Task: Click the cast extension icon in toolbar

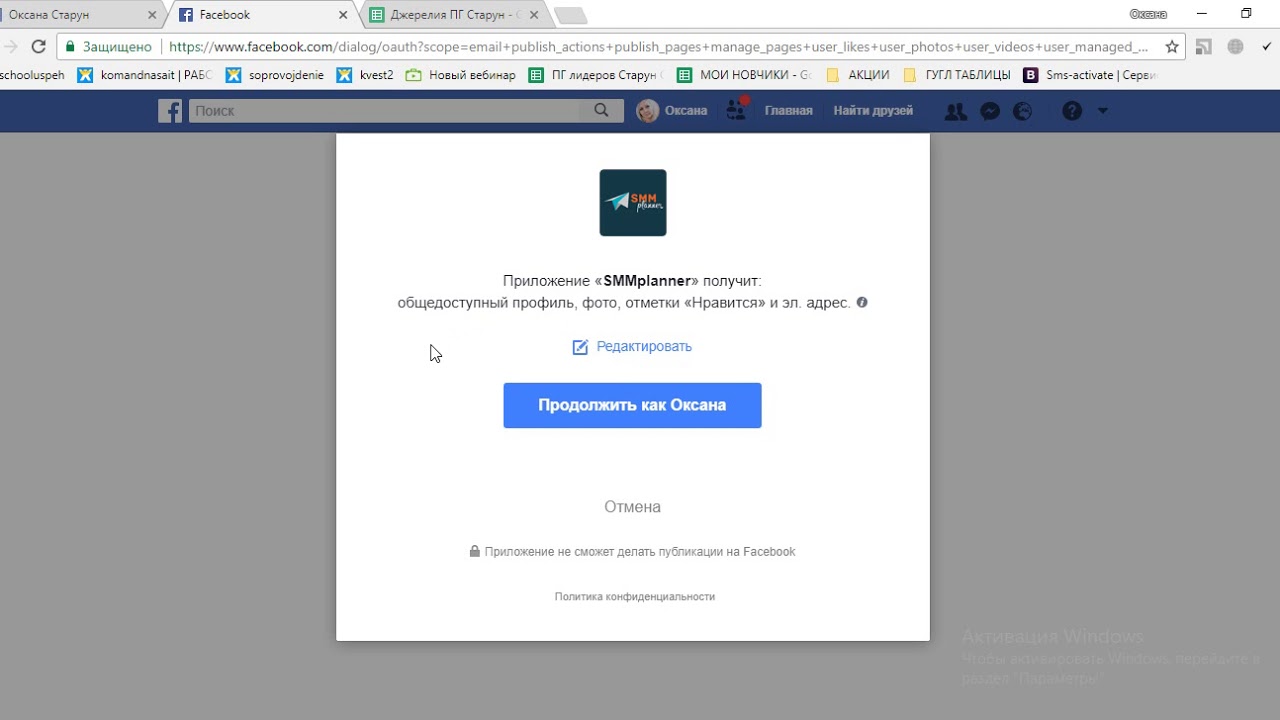Action: [1204, 47]
